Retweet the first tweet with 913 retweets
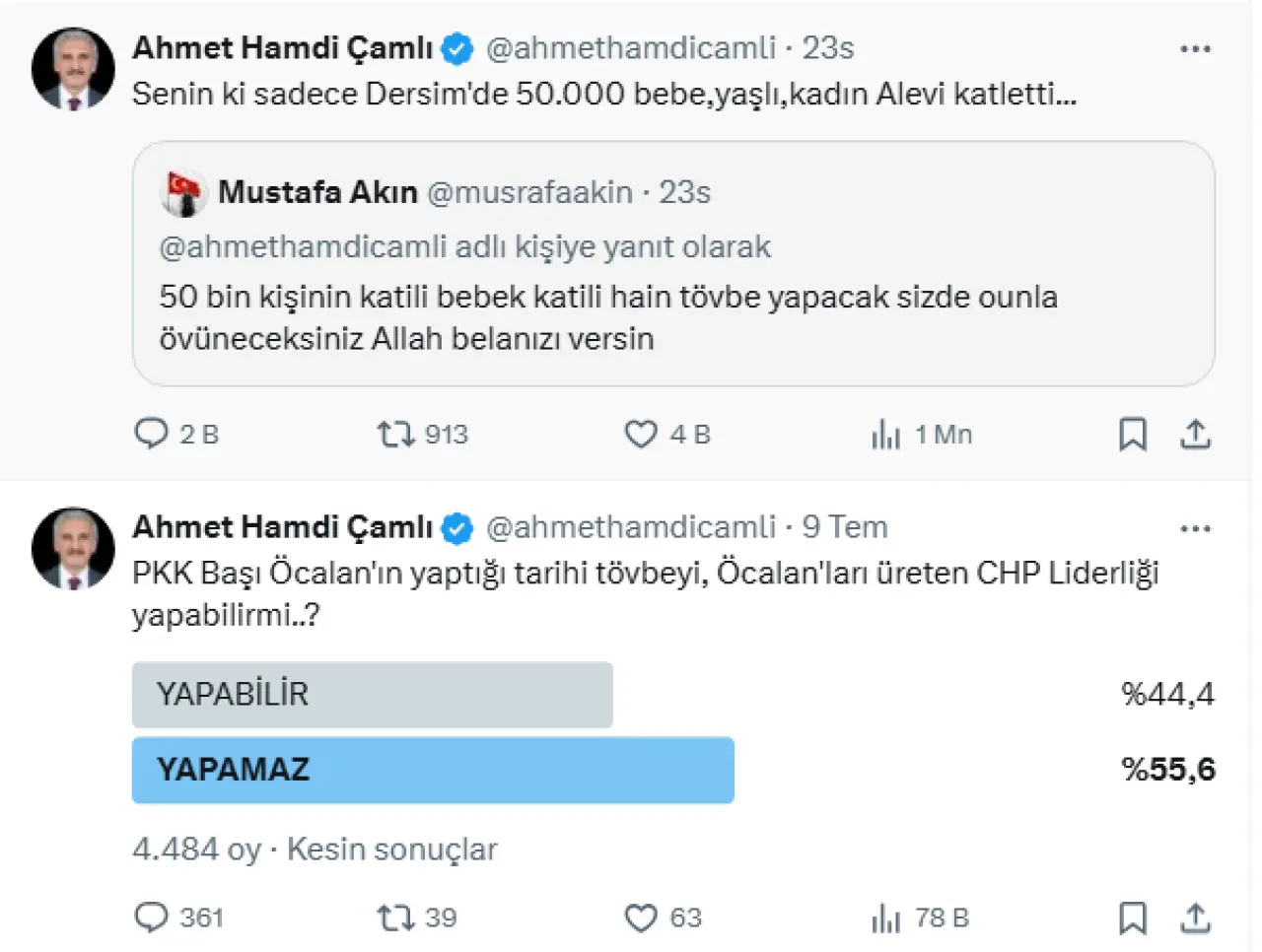Viewport: 1262px width, 952px height. coord(396,434)
